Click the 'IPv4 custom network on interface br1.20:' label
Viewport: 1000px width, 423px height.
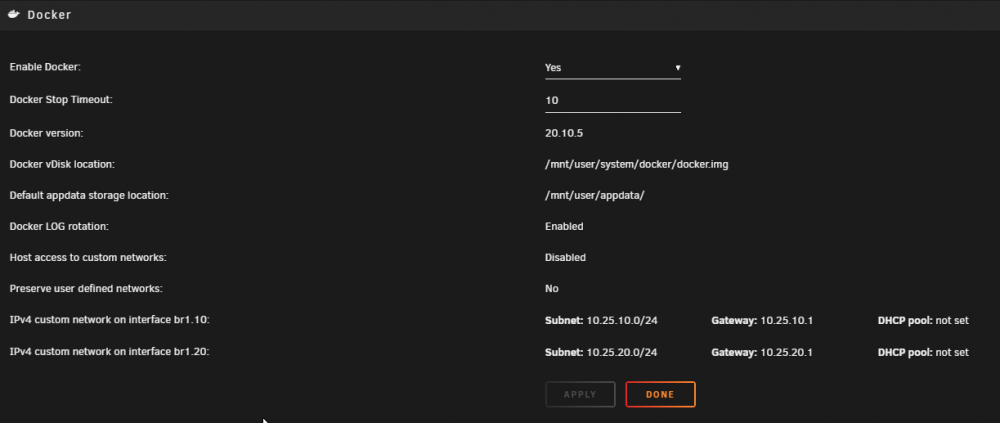click(110, 352)
